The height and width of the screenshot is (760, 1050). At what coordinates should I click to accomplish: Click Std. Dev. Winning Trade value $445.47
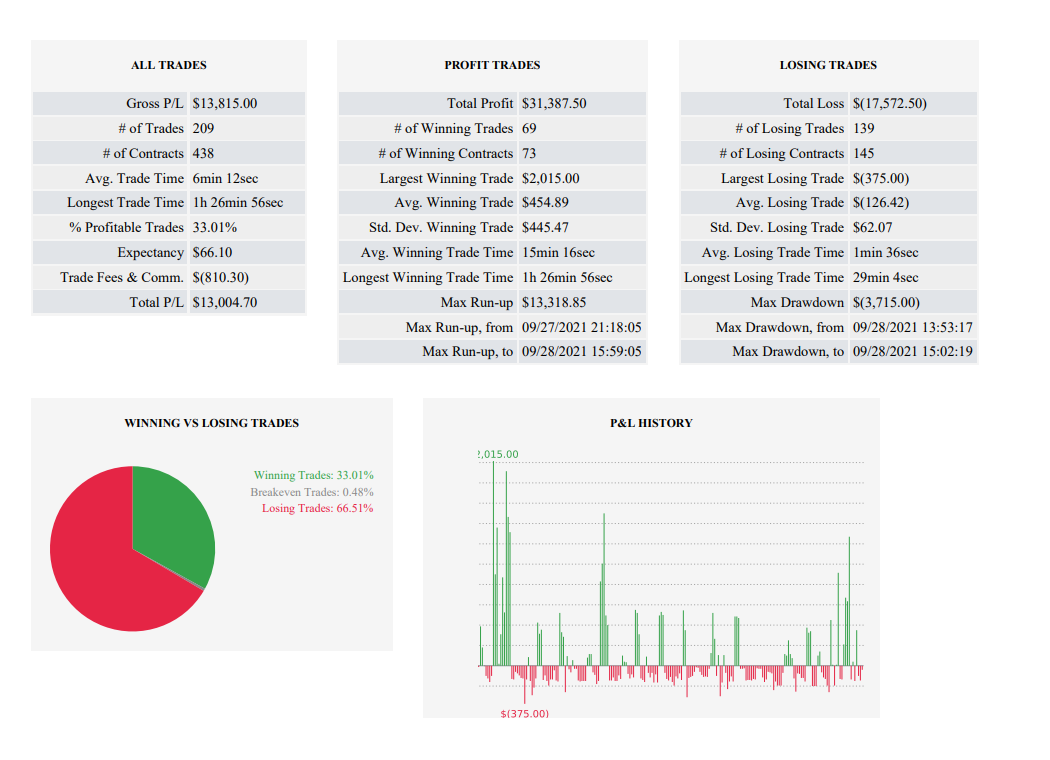(x=545, y=227)
